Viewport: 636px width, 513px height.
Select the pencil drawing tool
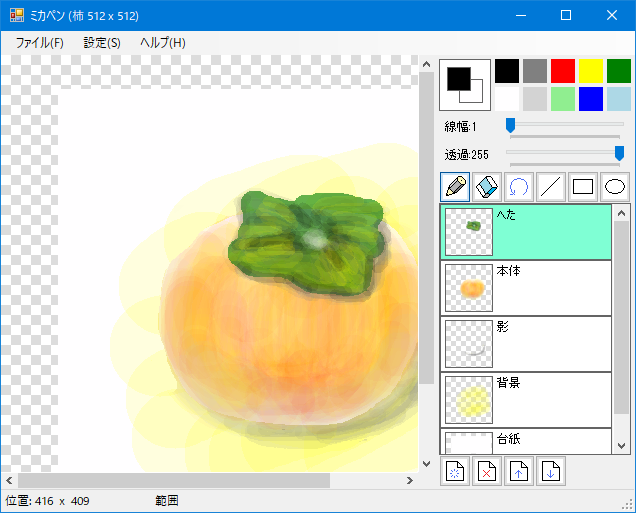[x=455, y=187]
